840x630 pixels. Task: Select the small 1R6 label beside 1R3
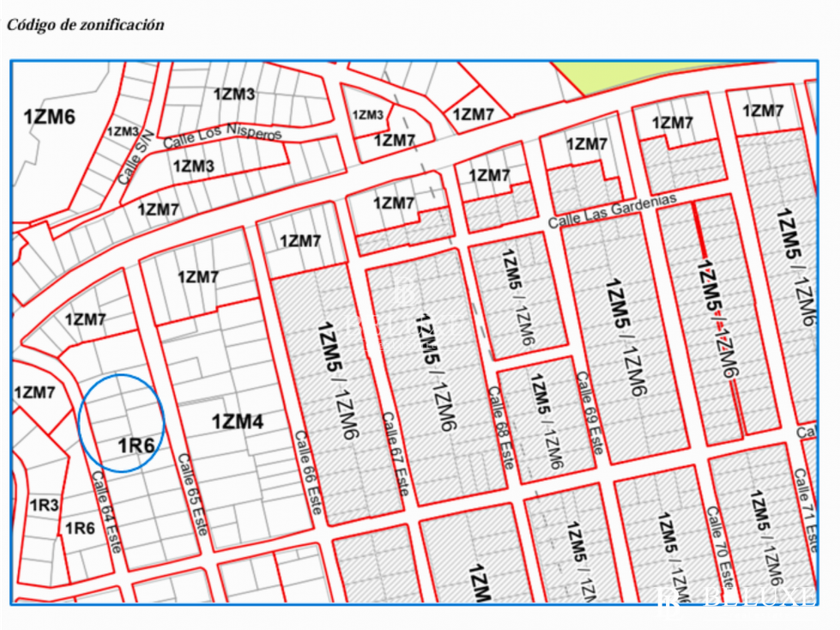(80, 529)
